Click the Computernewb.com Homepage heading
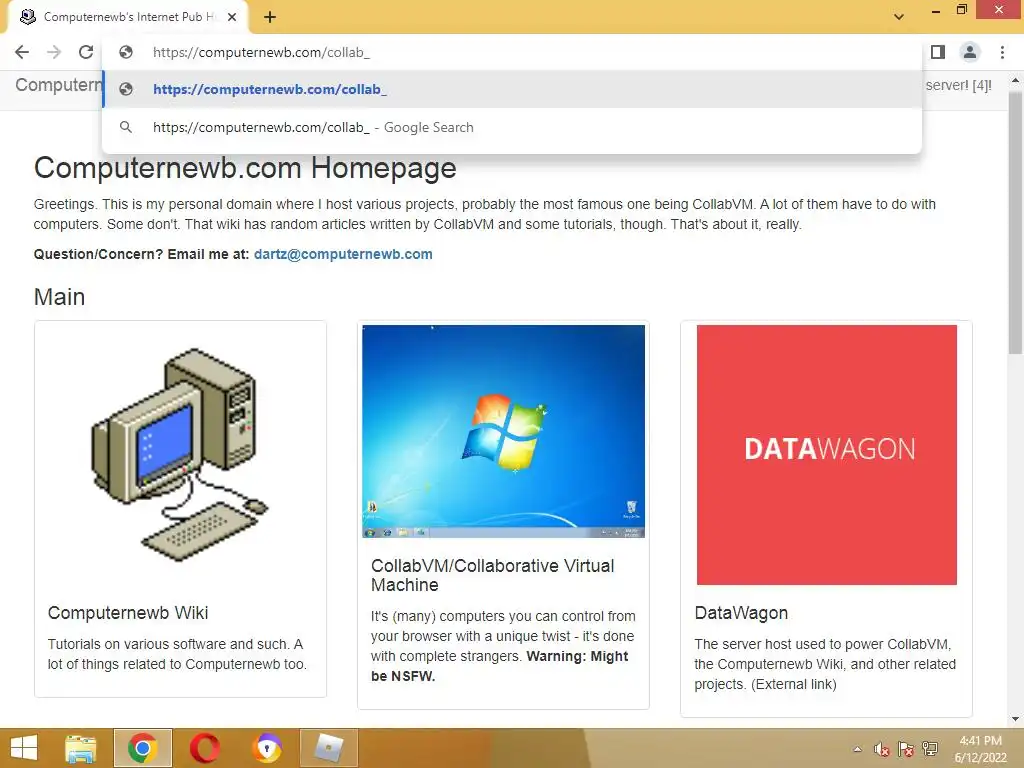Screen dimensions: 1024x768 coord(245,168)
